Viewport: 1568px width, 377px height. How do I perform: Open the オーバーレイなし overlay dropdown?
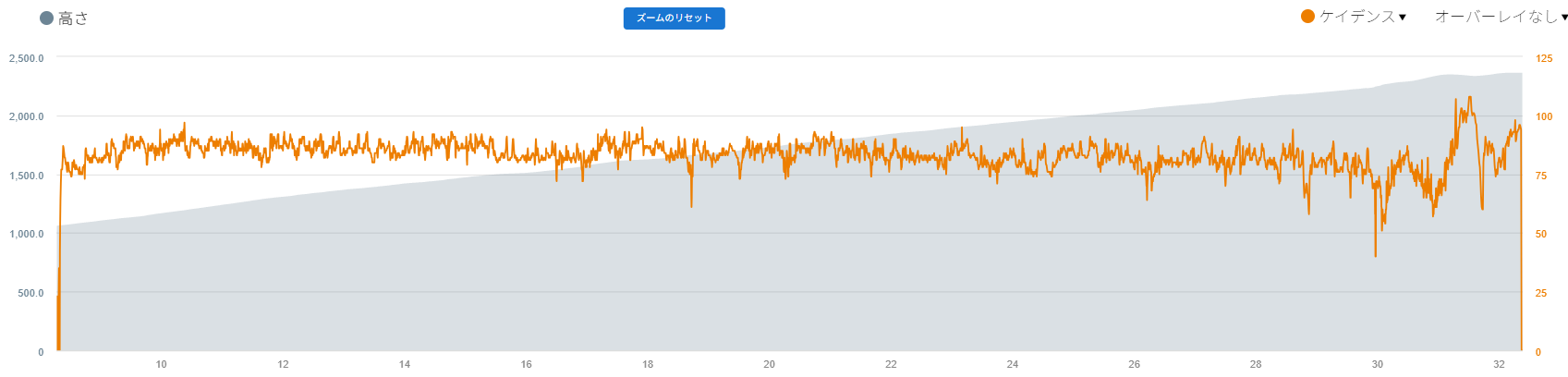1495,17
